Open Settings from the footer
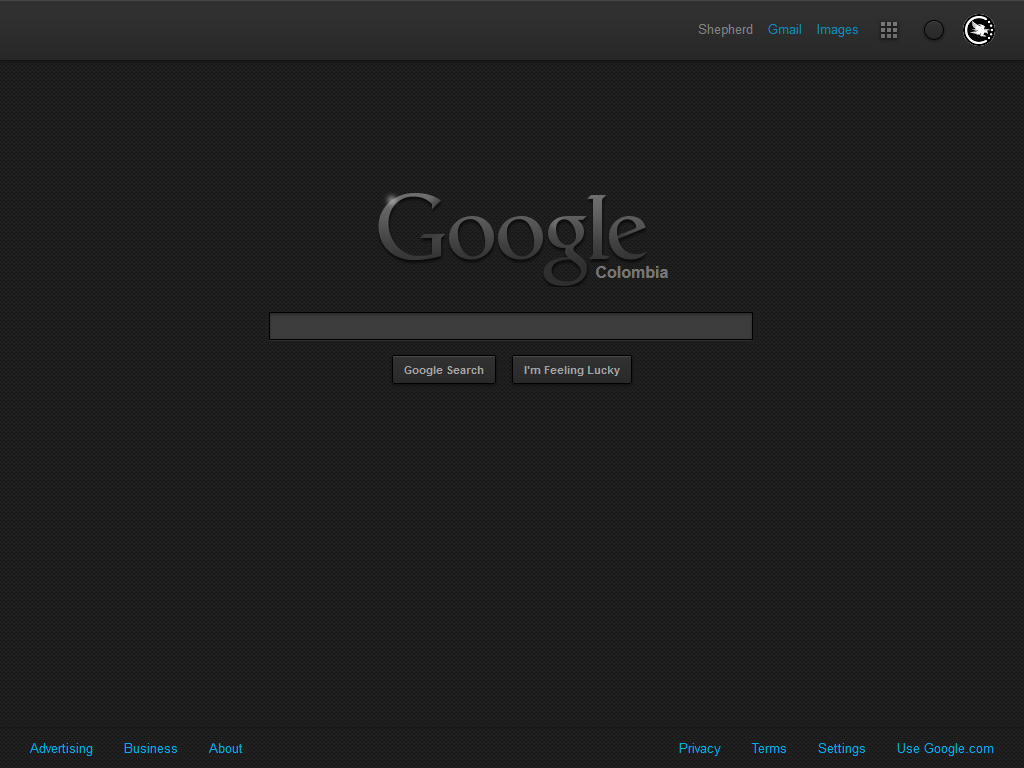The width and height of the screenshot is (1024, 768). pyautogui.click(x=841, y=748)
